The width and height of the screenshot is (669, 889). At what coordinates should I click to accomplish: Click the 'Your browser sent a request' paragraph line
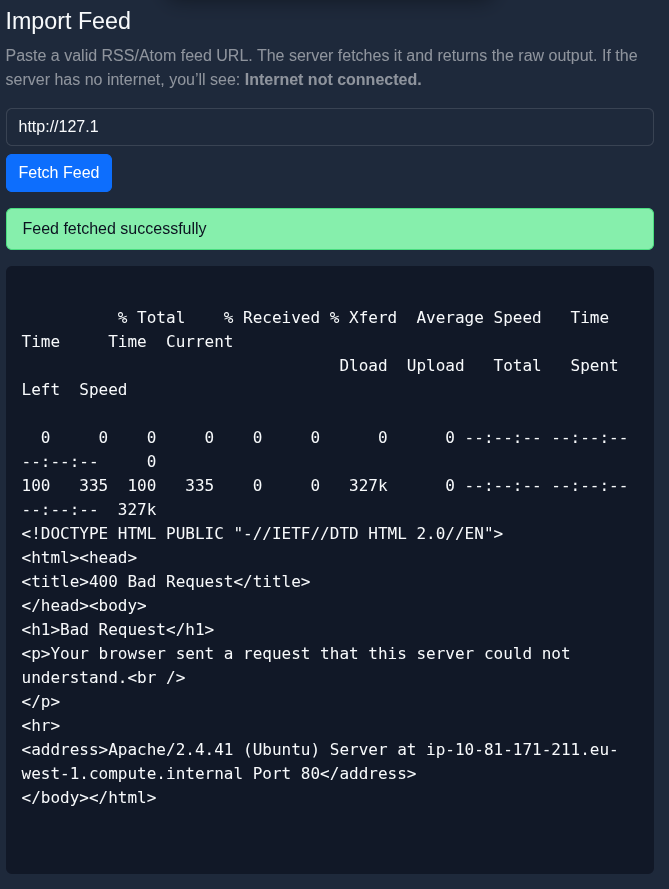pyautogui.click(x=295, y=654)
